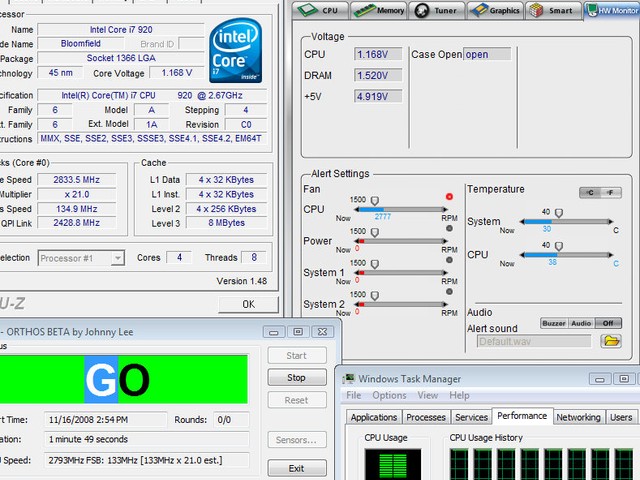Click the ORTHOS start time field

tap(105, 420)
